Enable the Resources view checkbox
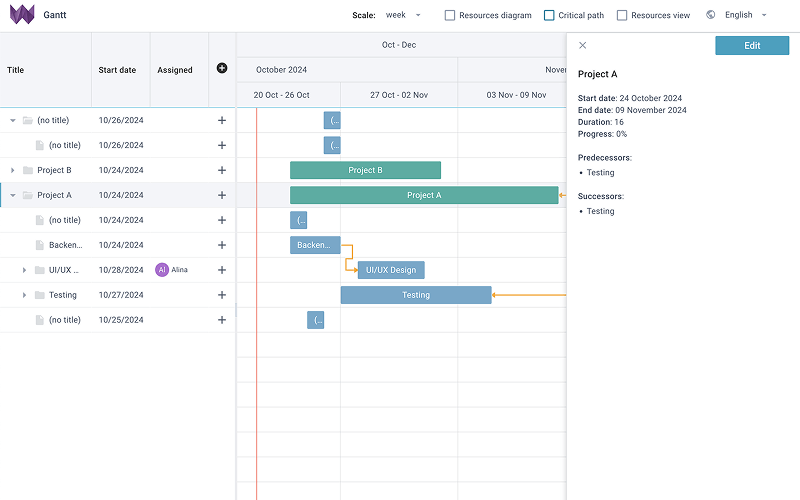Image resolution: width=800 pixels, height=500 pixels. 622,15
